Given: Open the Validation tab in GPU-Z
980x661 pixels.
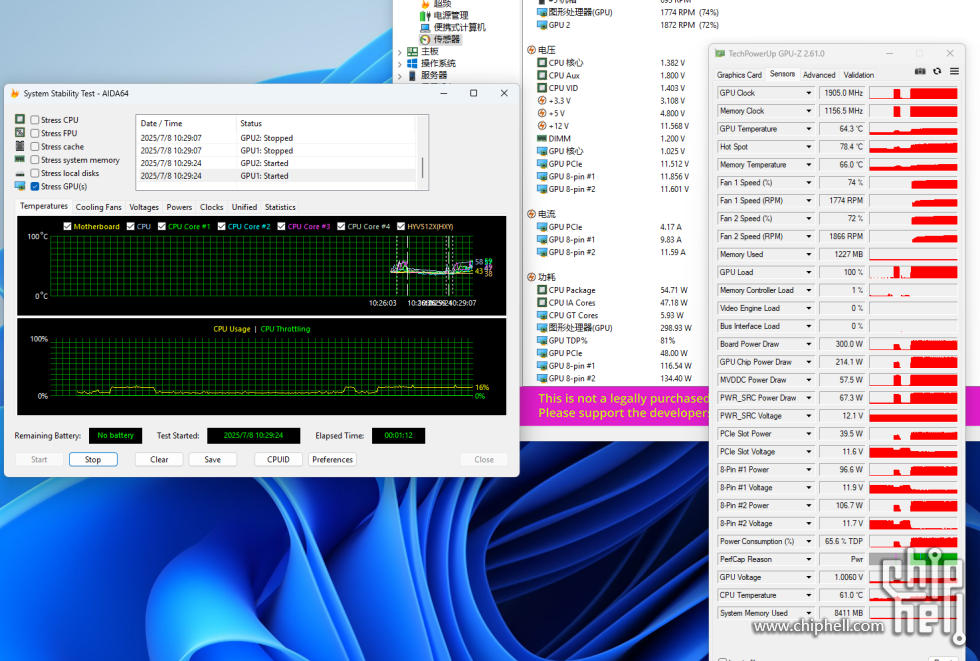Looking at the screenshot, I should coord(859,75).
